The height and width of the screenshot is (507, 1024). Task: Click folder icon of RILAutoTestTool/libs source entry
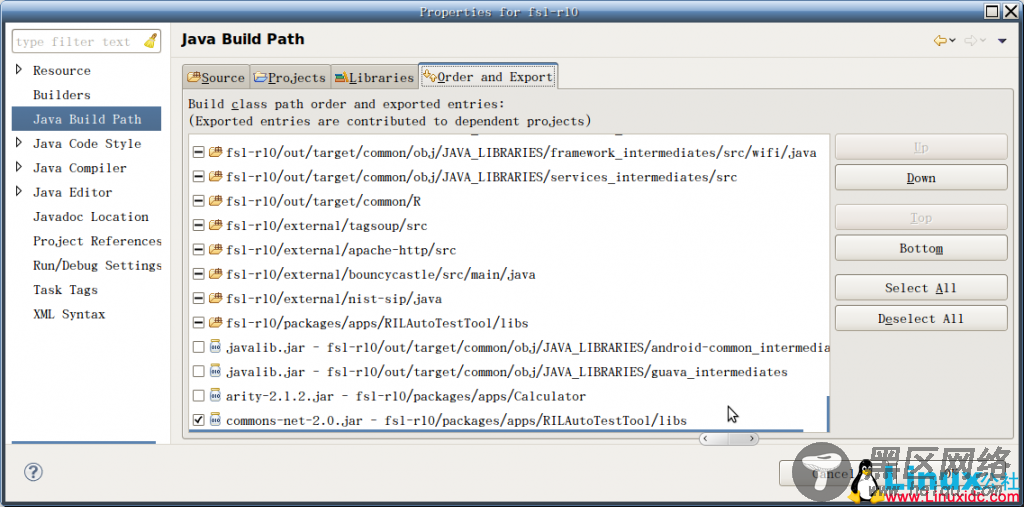pos(216,323)
